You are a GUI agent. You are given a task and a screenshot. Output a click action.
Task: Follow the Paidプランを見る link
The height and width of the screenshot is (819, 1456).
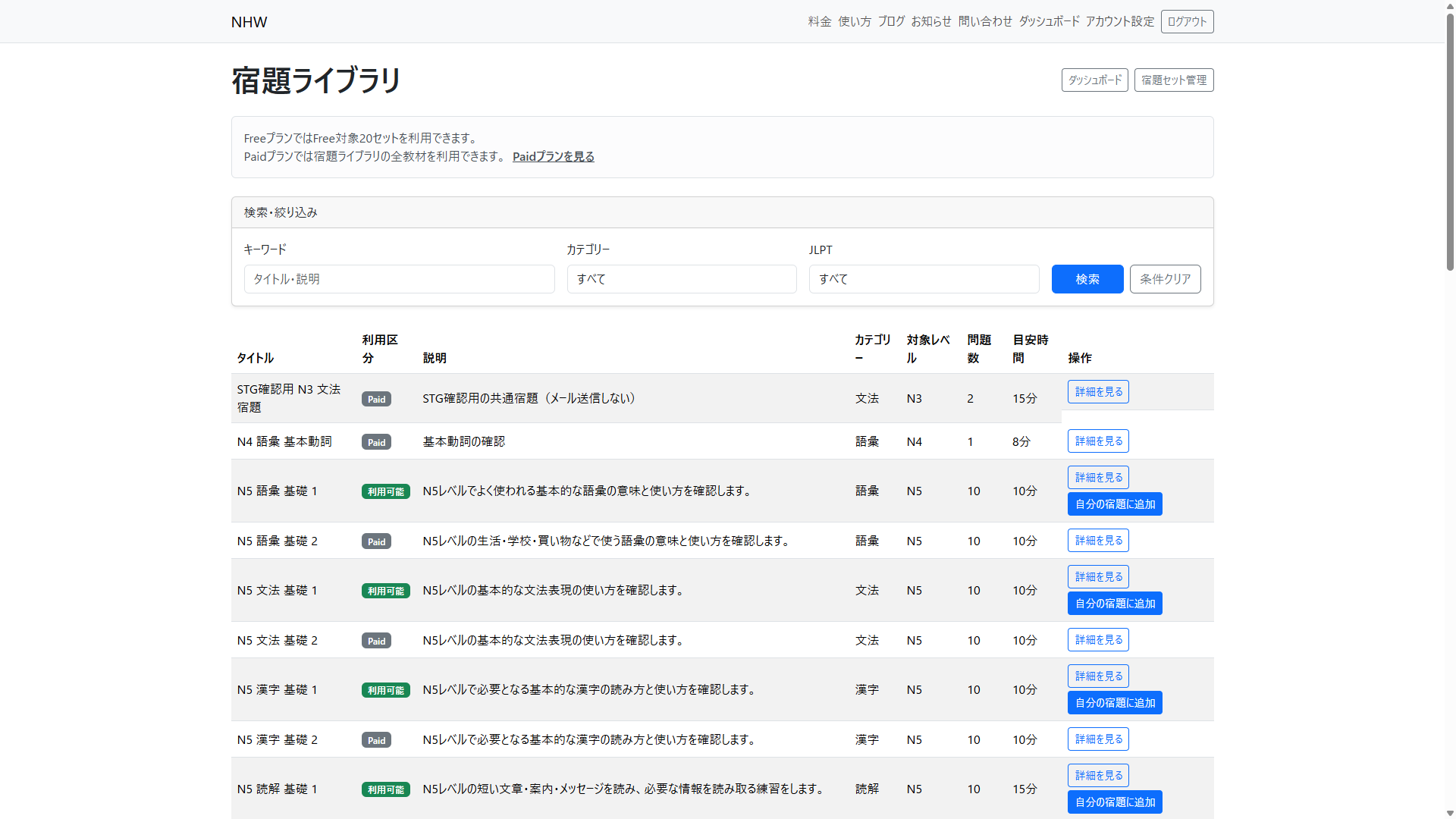[x=554, y=156]
